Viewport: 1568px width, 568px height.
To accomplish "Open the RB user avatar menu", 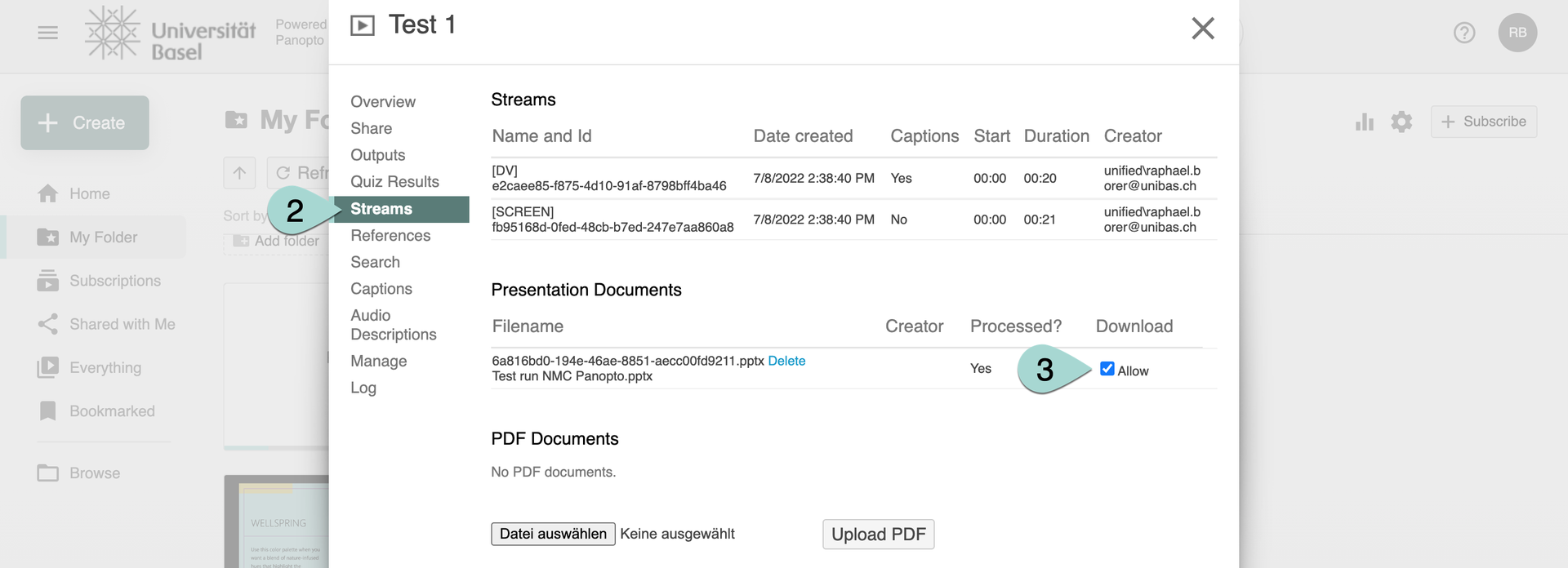I will pos(1517,33).
